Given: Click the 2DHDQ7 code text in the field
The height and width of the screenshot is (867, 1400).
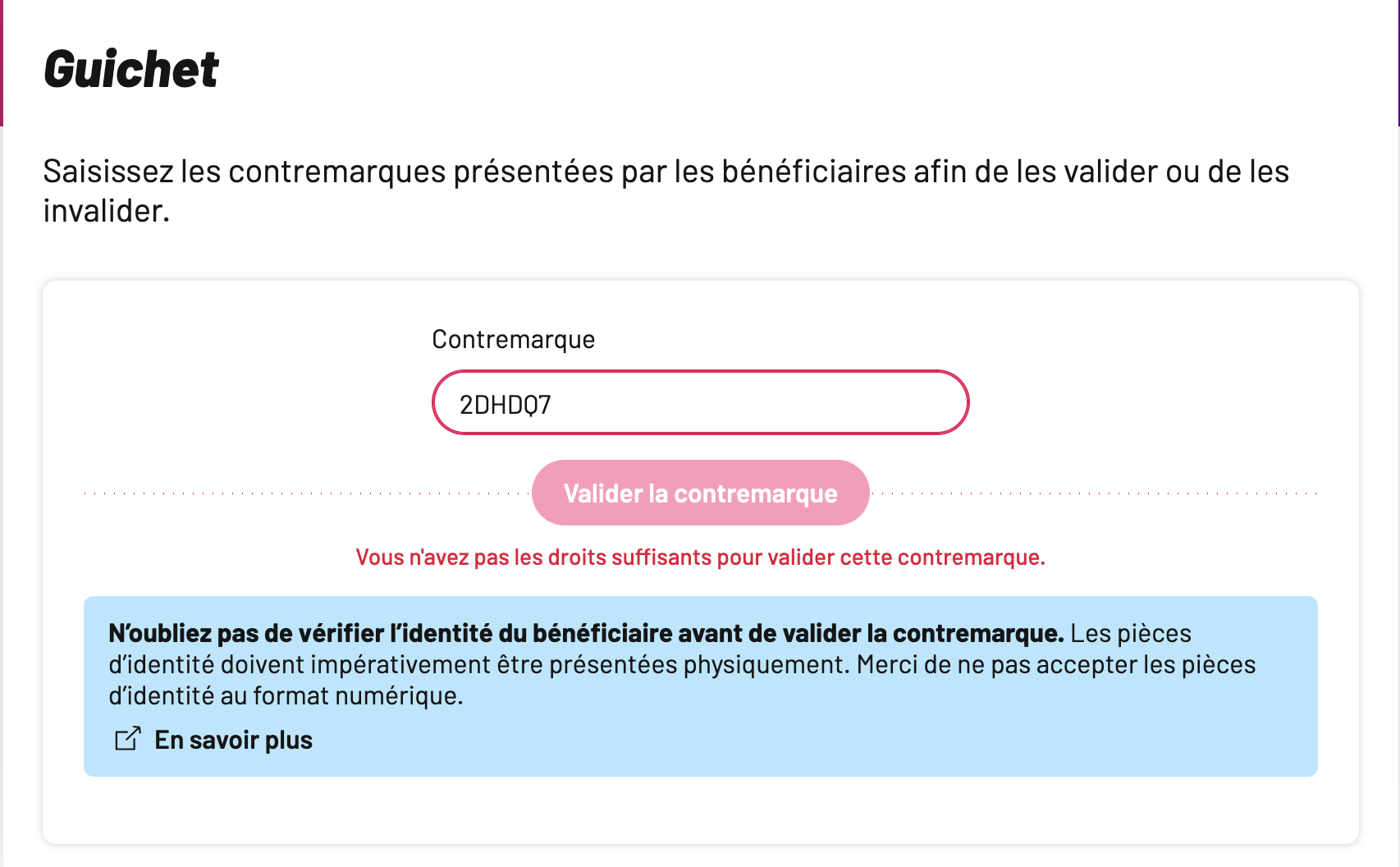Looking at the screenshot, I should coord(505,405).
